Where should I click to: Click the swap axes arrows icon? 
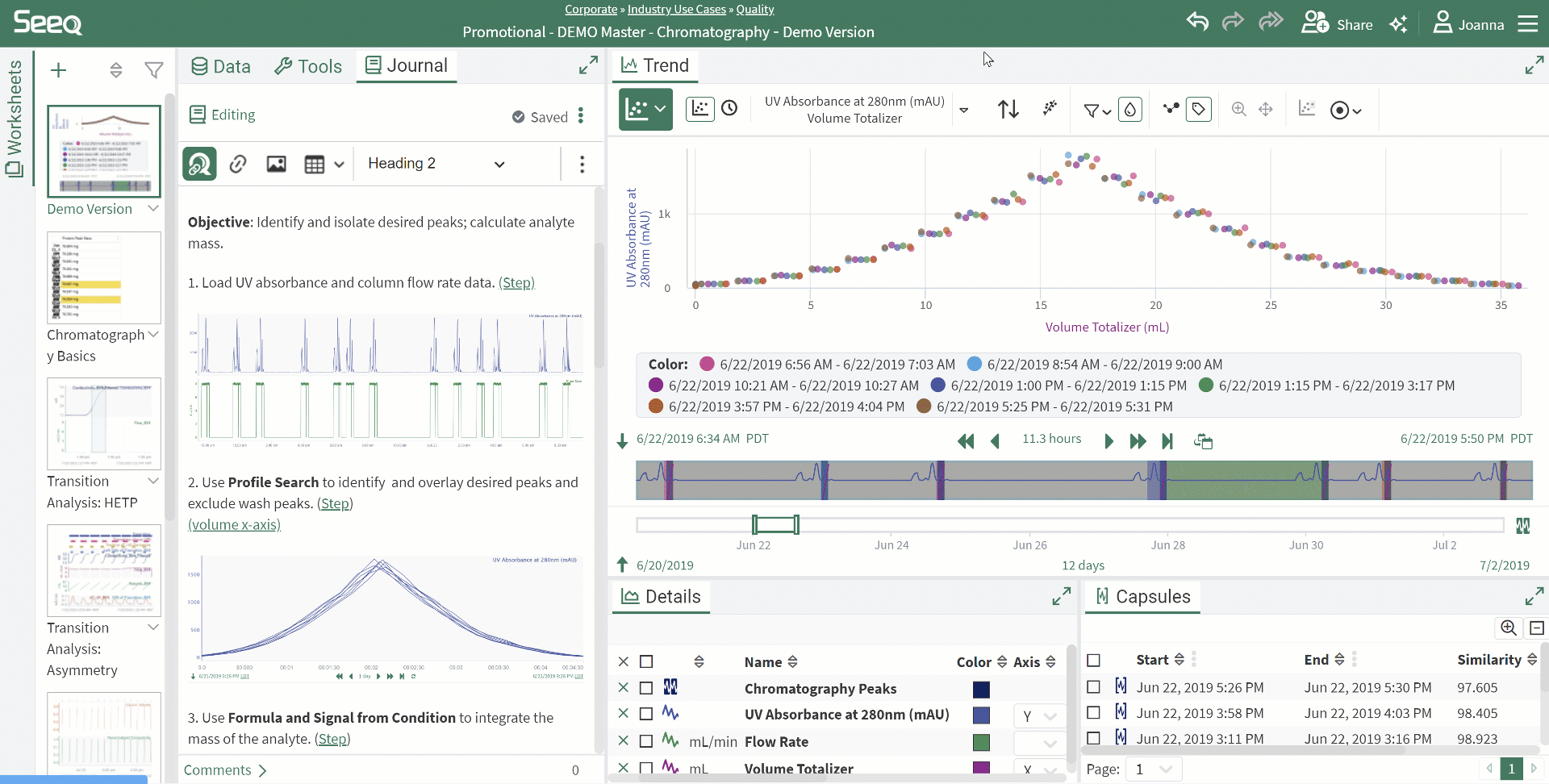click(1008, 109)
